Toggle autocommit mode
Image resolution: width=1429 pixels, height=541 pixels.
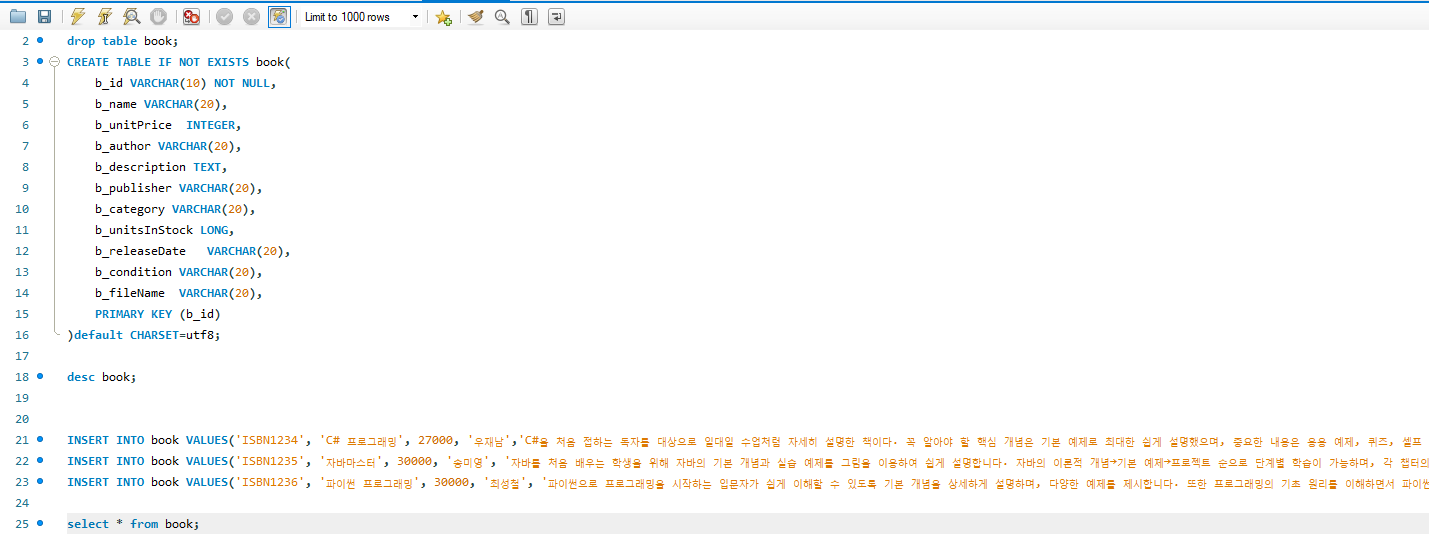(x=279, y=17)
